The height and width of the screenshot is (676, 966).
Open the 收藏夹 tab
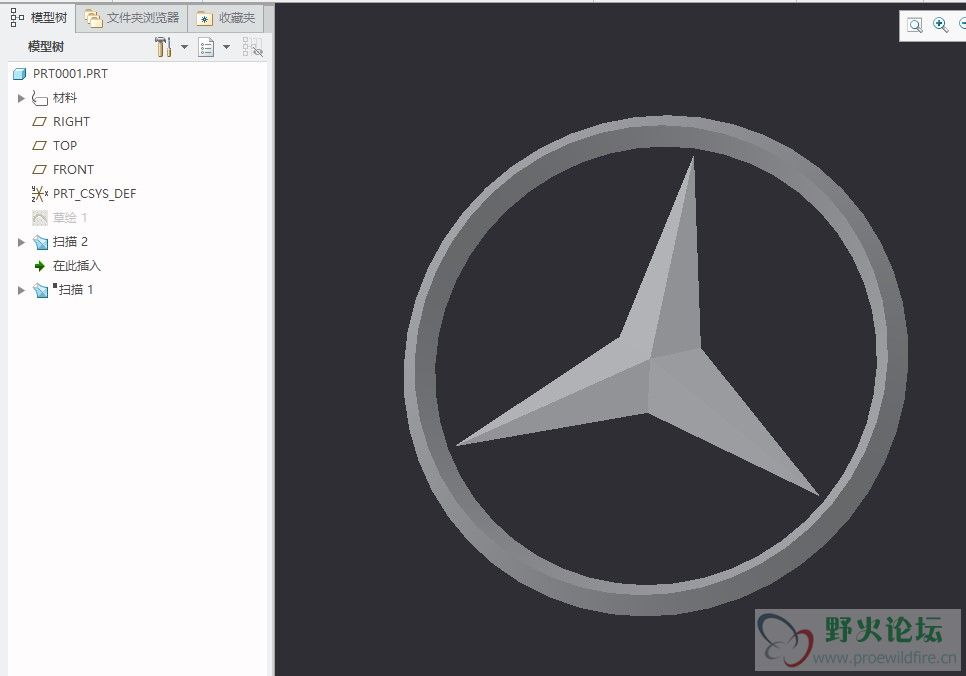point(225,18)
